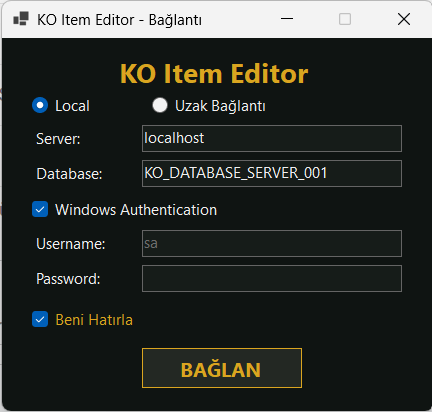
Task: Click the empty Password field
Action: [272, 278]
